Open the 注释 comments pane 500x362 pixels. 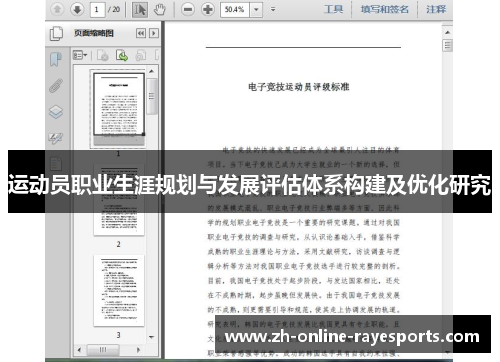tap(436, 9)
